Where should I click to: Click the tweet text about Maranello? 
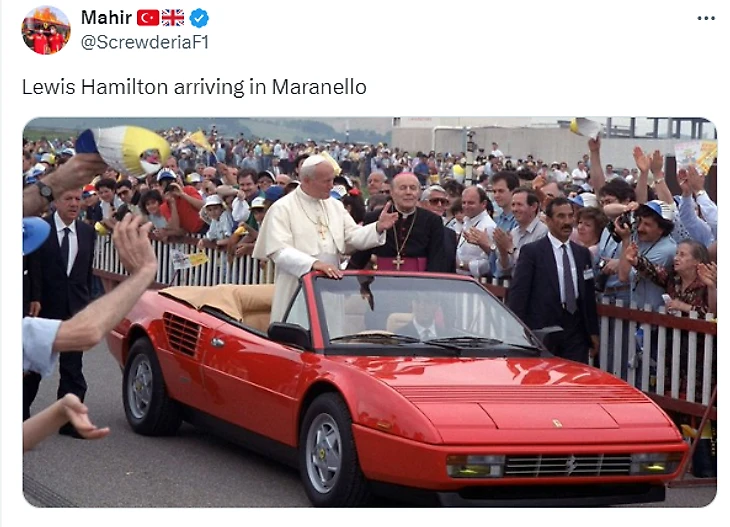(194, 87)
